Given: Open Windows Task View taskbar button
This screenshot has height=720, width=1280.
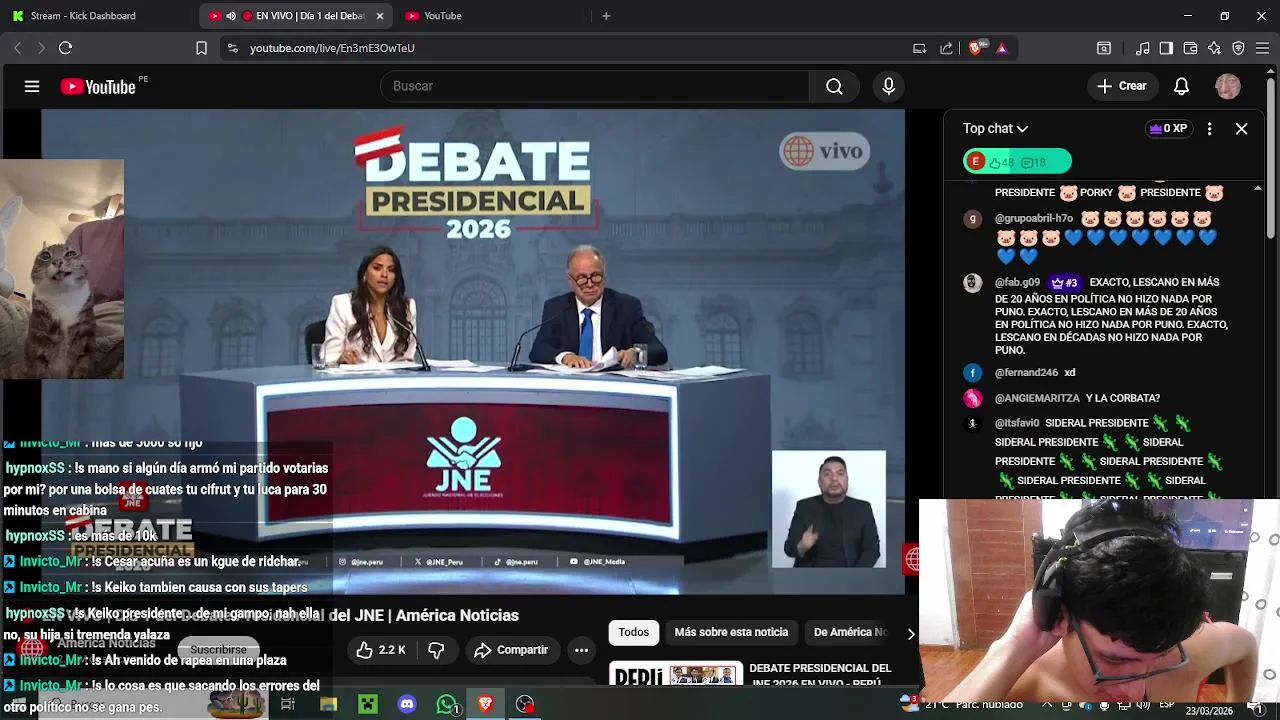Looking at the screenshot, I should pos(288,704).
